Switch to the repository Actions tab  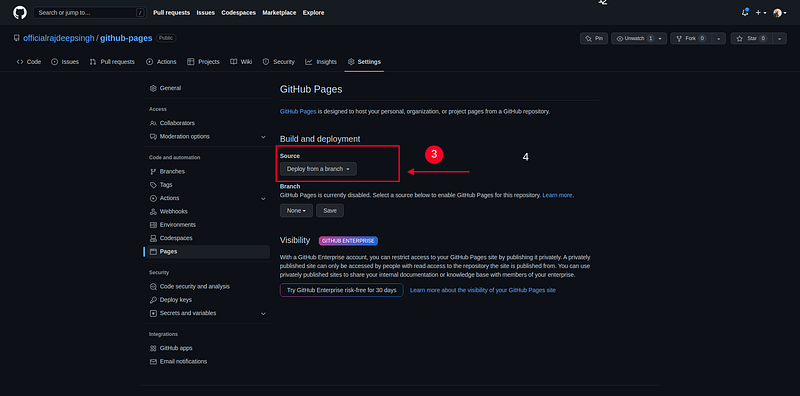coord(161,62)
